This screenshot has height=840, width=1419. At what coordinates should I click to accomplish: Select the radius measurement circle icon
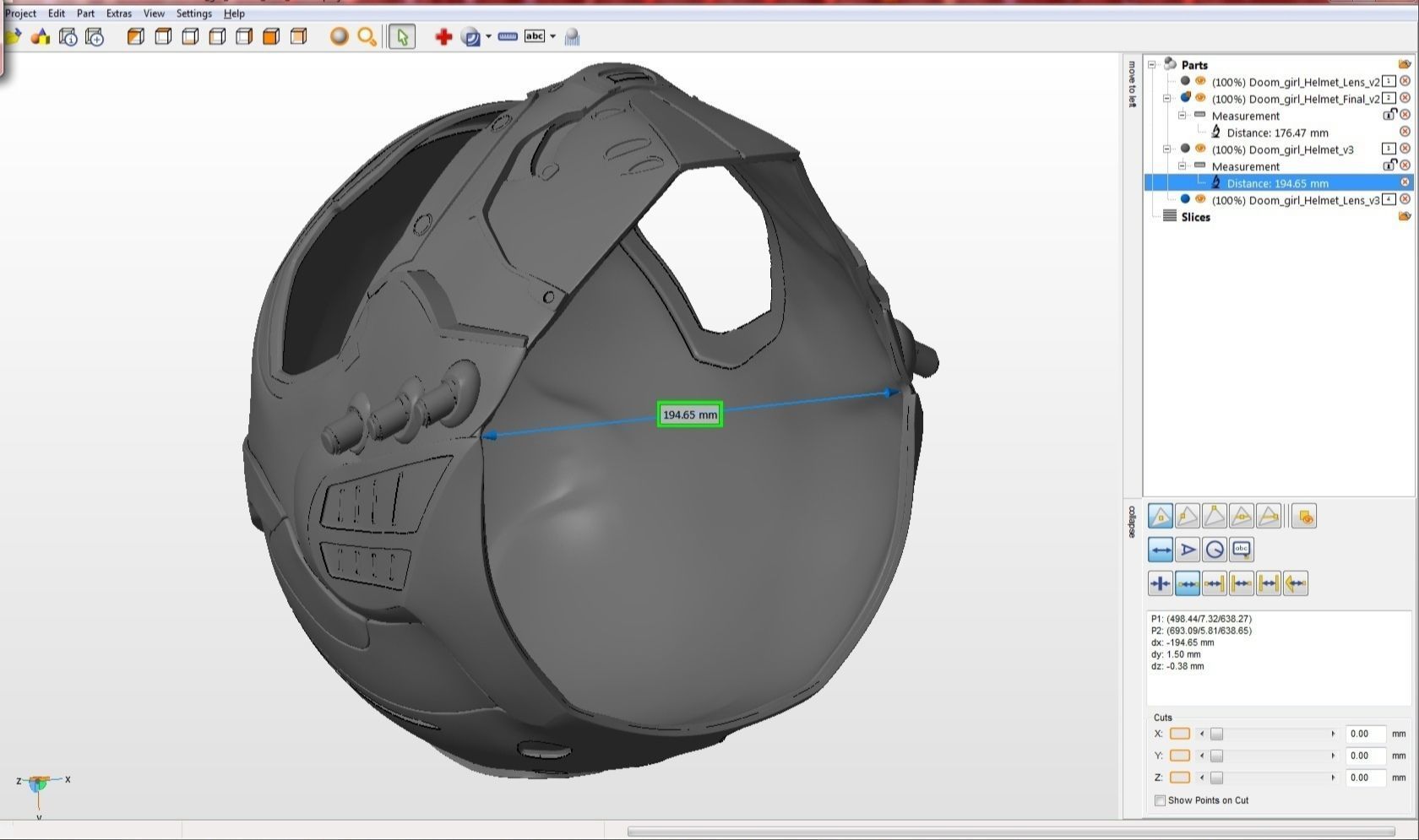[x=1215, y=550]
